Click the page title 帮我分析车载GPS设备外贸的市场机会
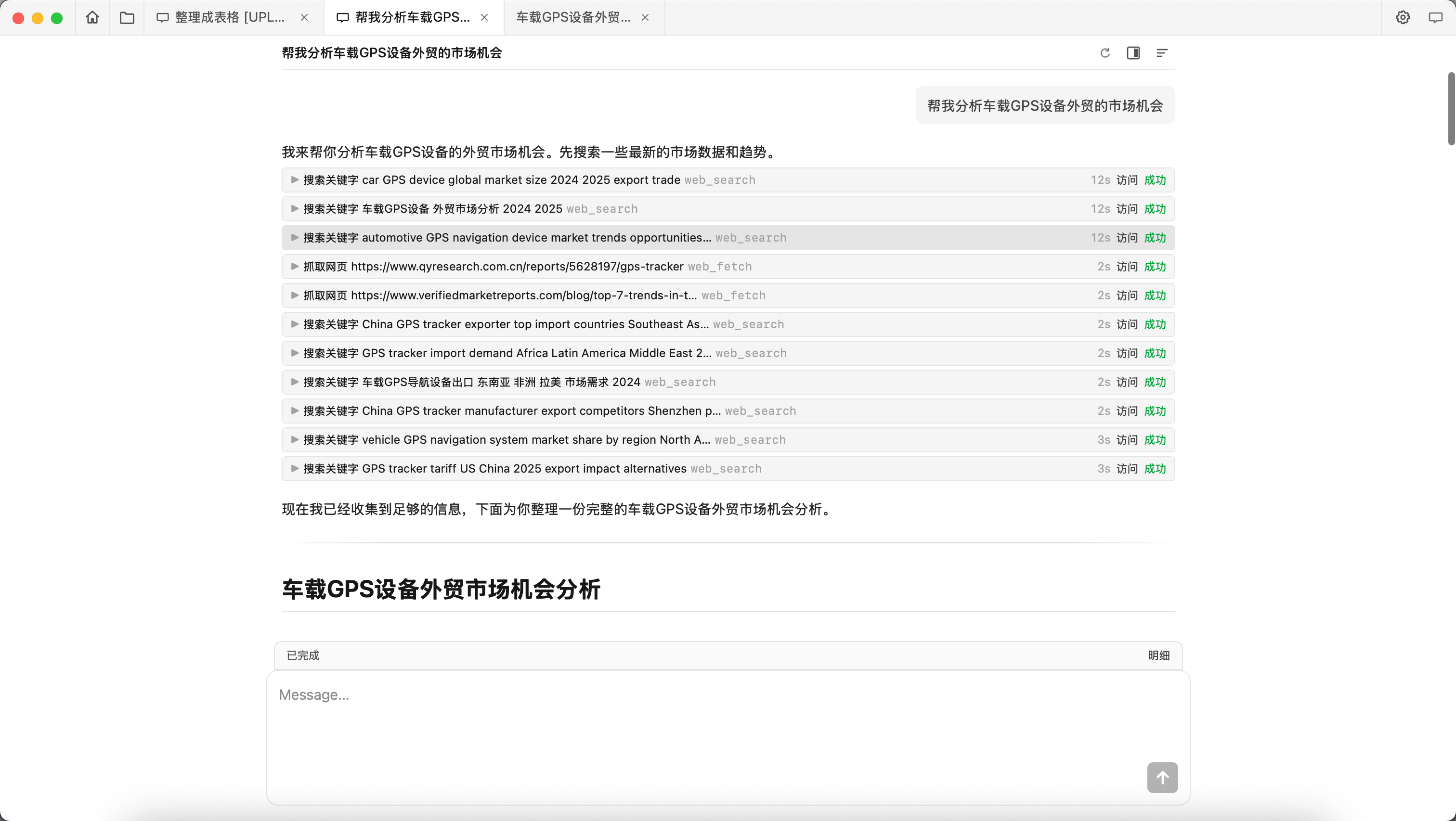Image resolution: width=1456 pixels, height=821 pixels. tap(392, 52)
